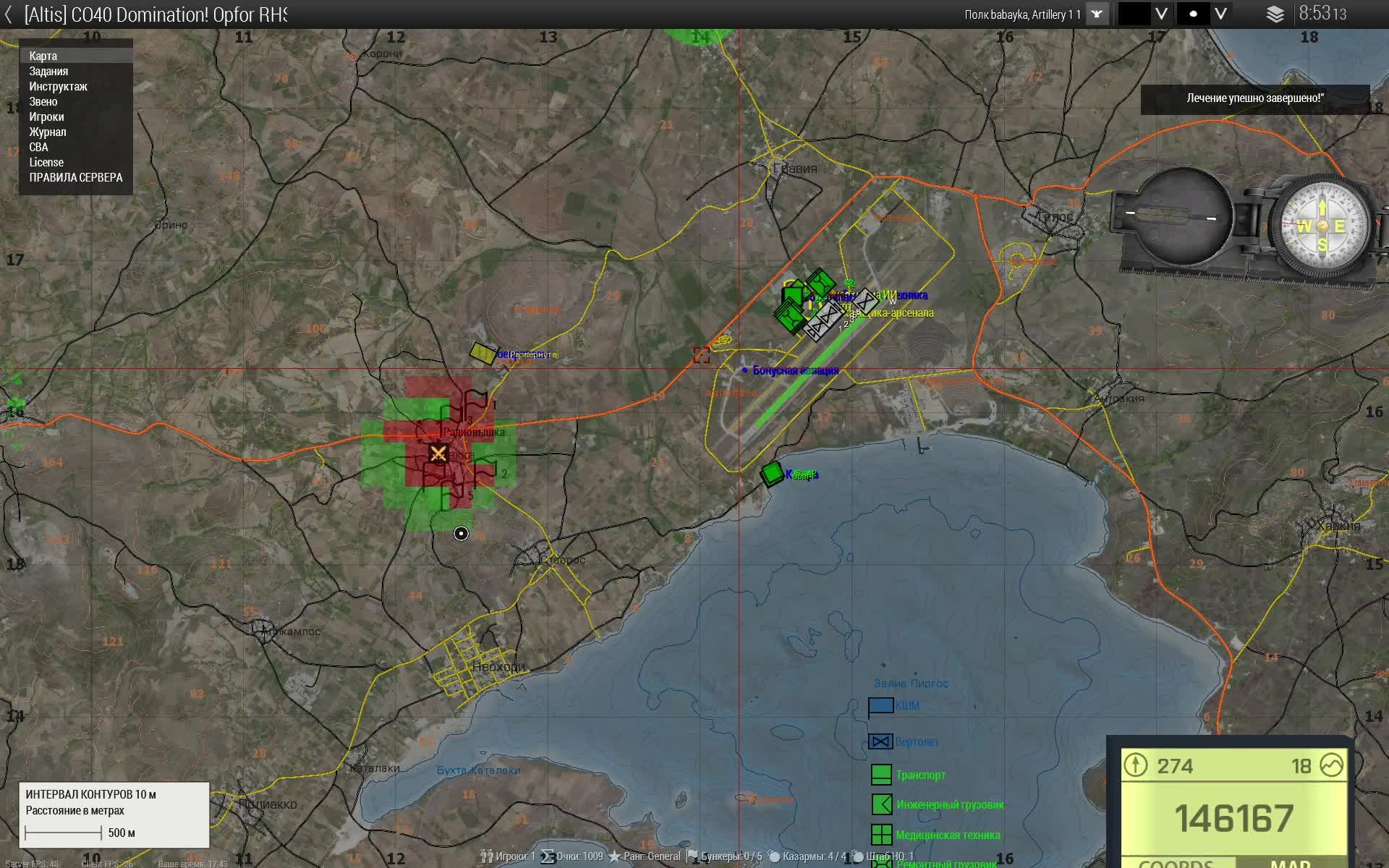Click the Вертолет legend icon

[x=880, y=741]
